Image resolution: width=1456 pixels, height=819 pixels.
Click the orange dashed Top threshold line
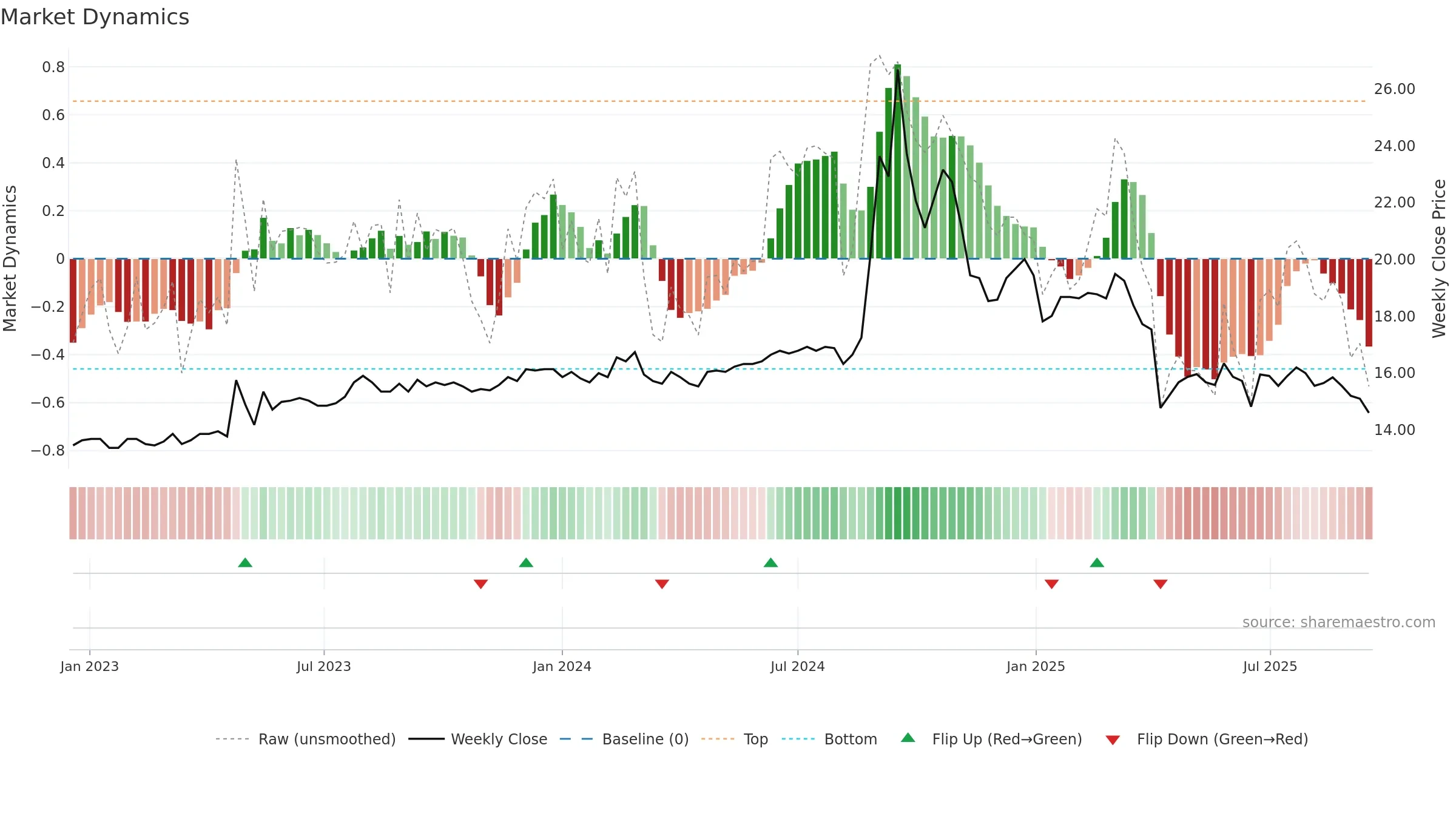719,101
